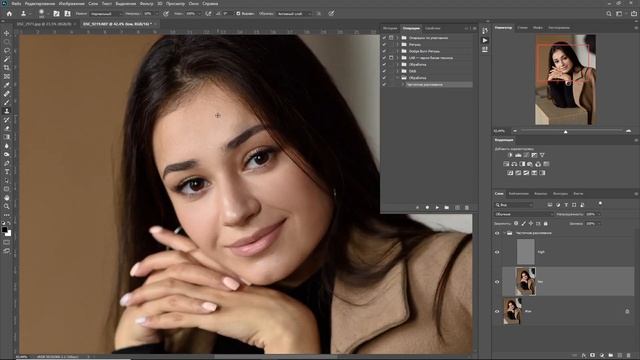Click the lock all attributes icon

pyautogui.click(x=546, y=224)
